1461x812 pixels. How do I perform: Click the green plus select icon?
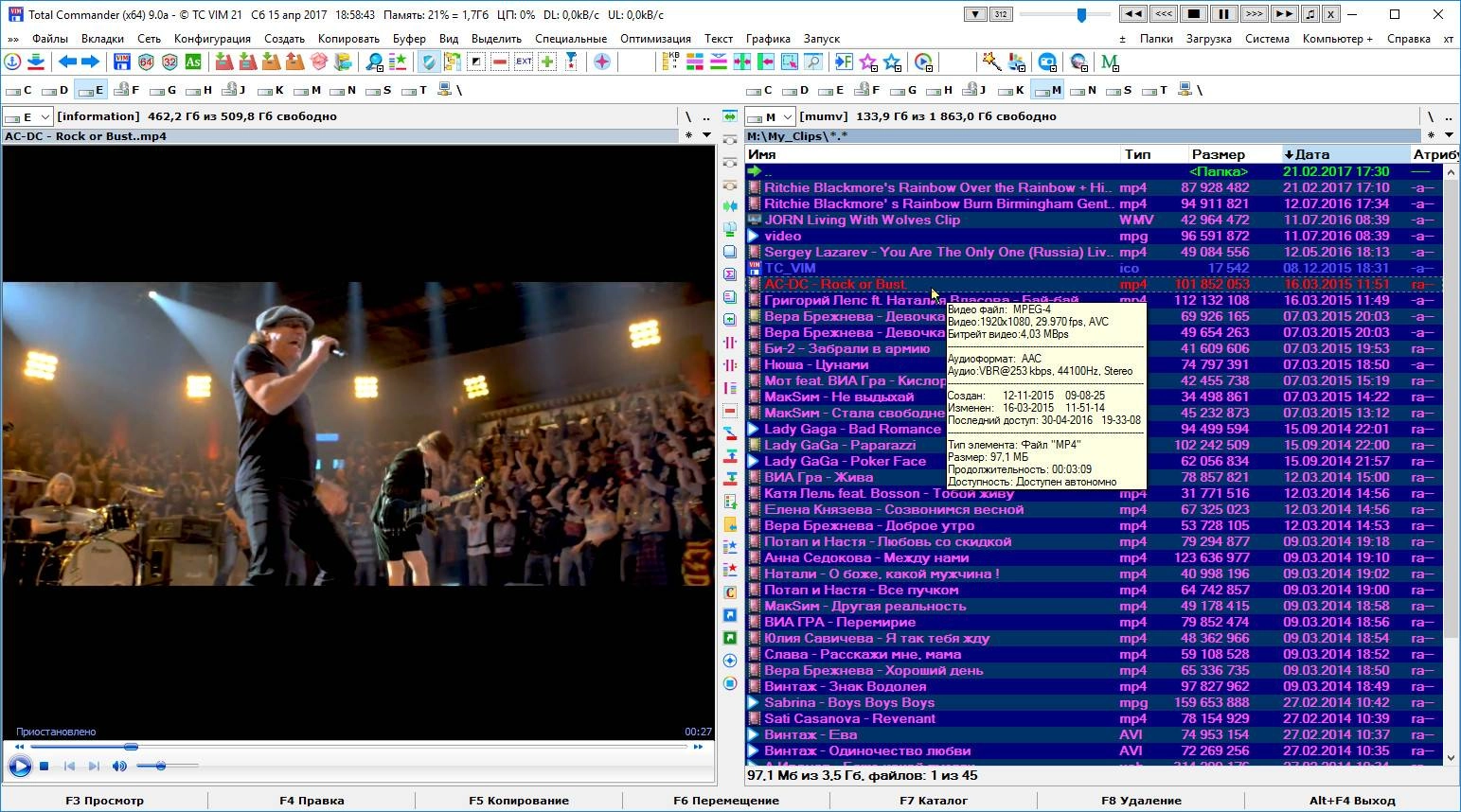tap(547, 62)
